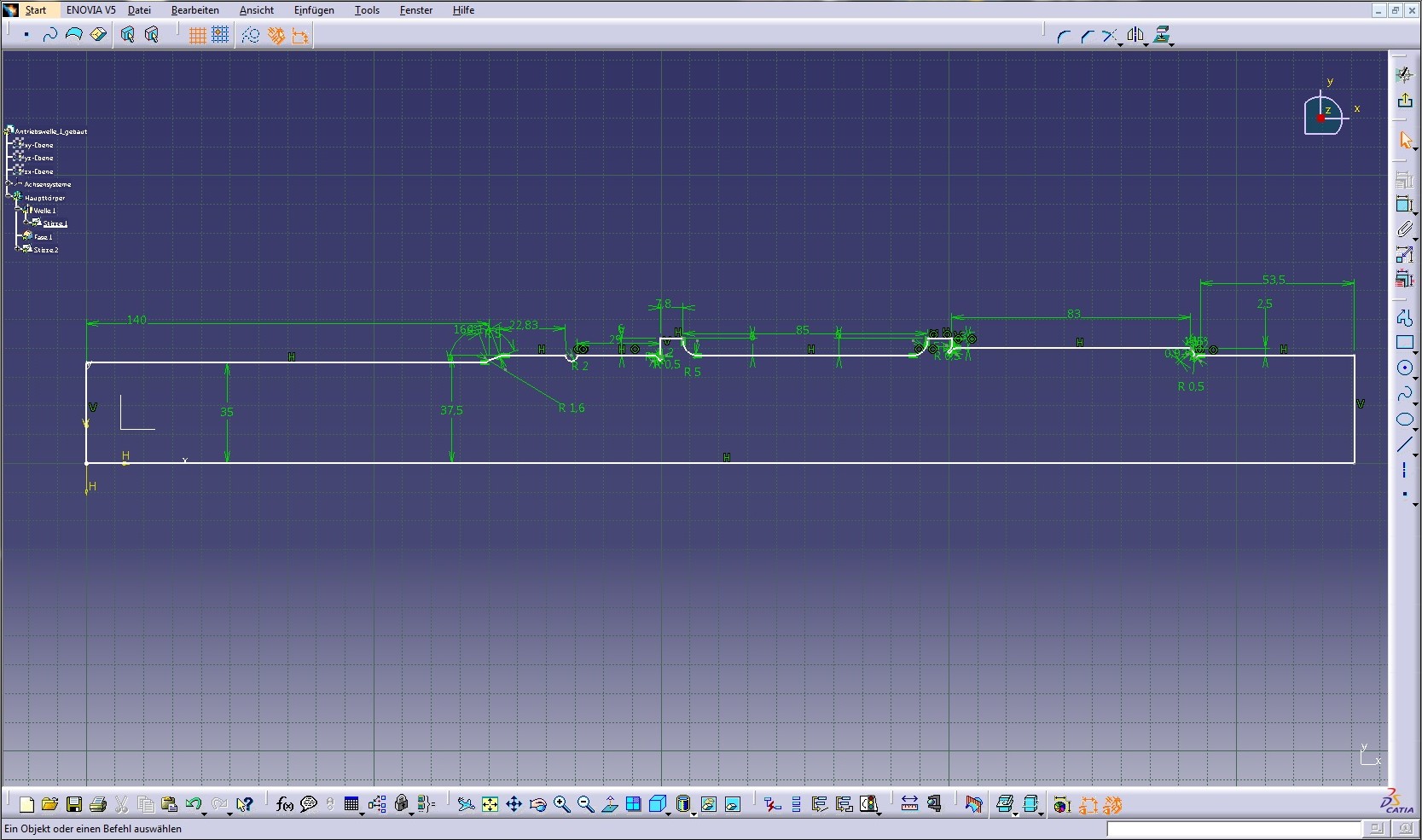The image size is (1422, 840).
Task: Open the Rectangle tool flyout arrow
Action: click(1415, 352)
